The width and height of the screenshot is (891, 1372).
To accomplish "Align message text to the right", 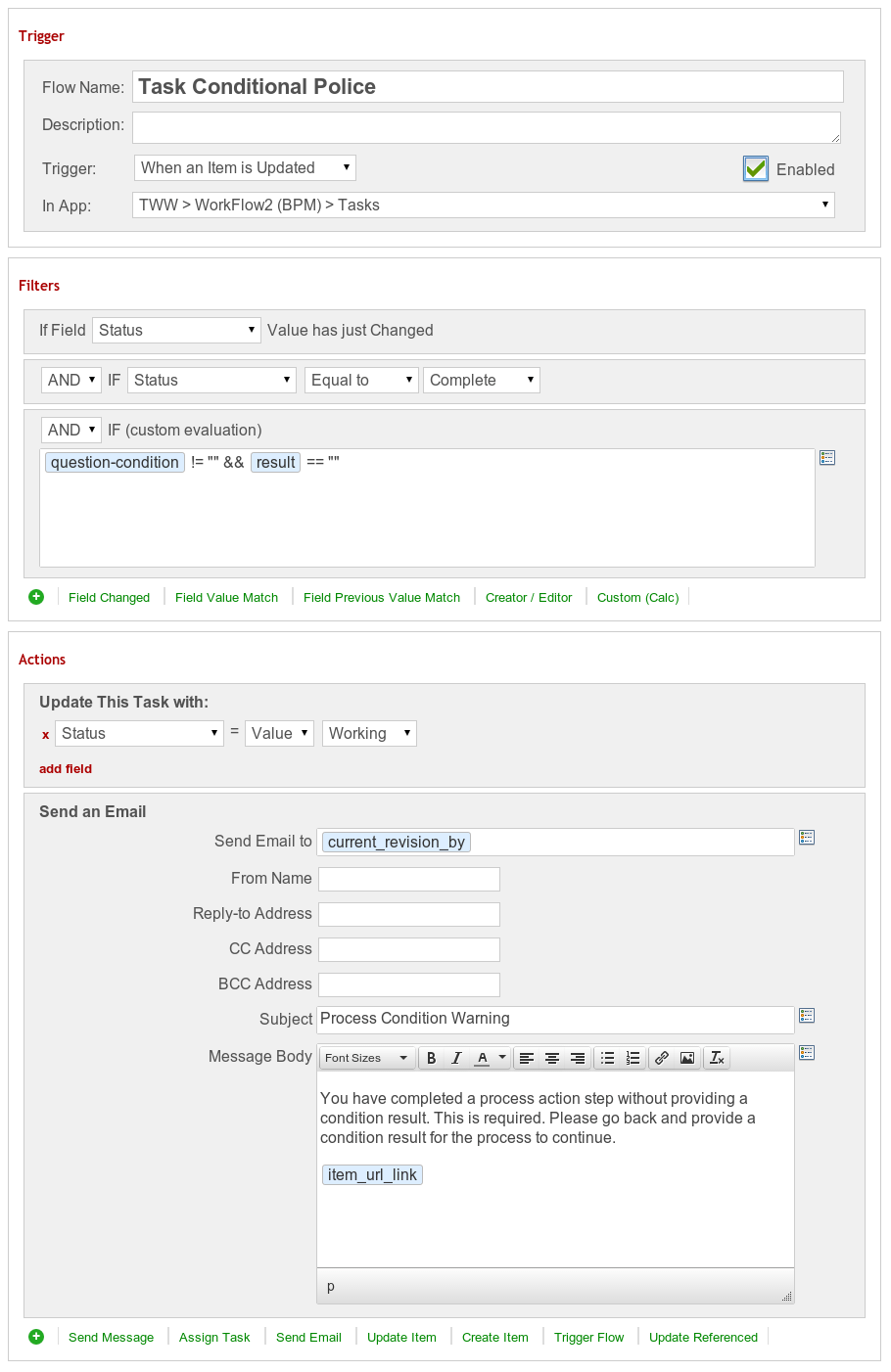I will 578,1058.
